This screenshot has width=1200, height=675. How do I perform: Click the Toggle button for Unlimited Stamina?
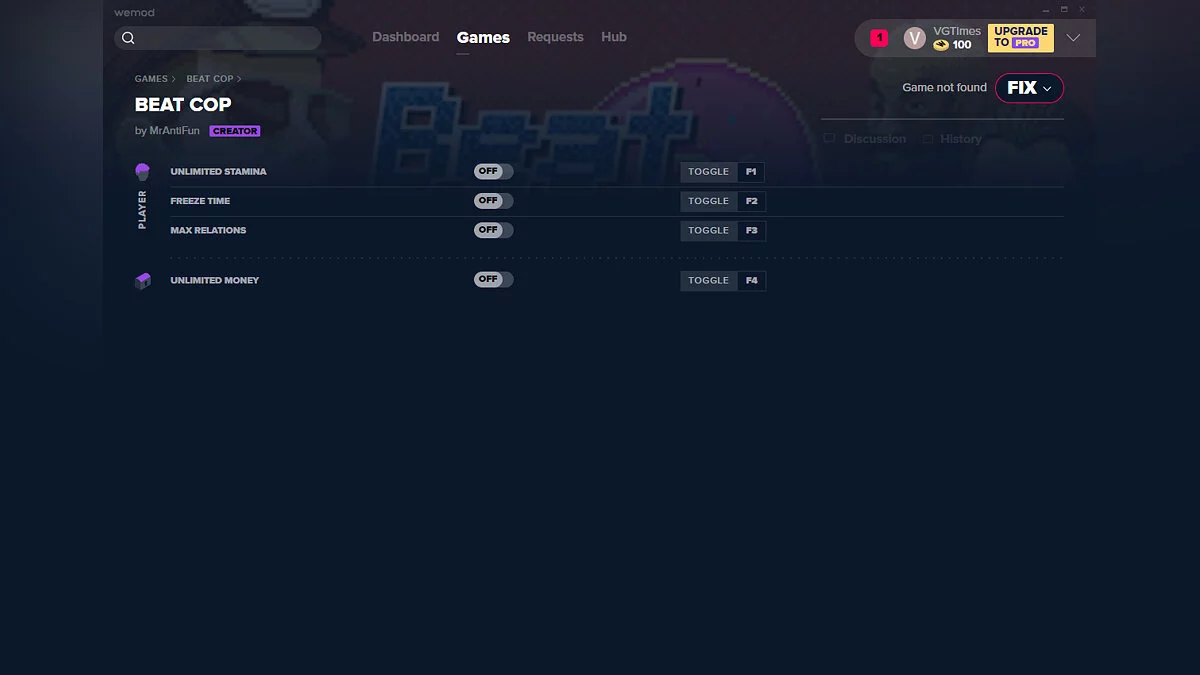tap(709, 172)
